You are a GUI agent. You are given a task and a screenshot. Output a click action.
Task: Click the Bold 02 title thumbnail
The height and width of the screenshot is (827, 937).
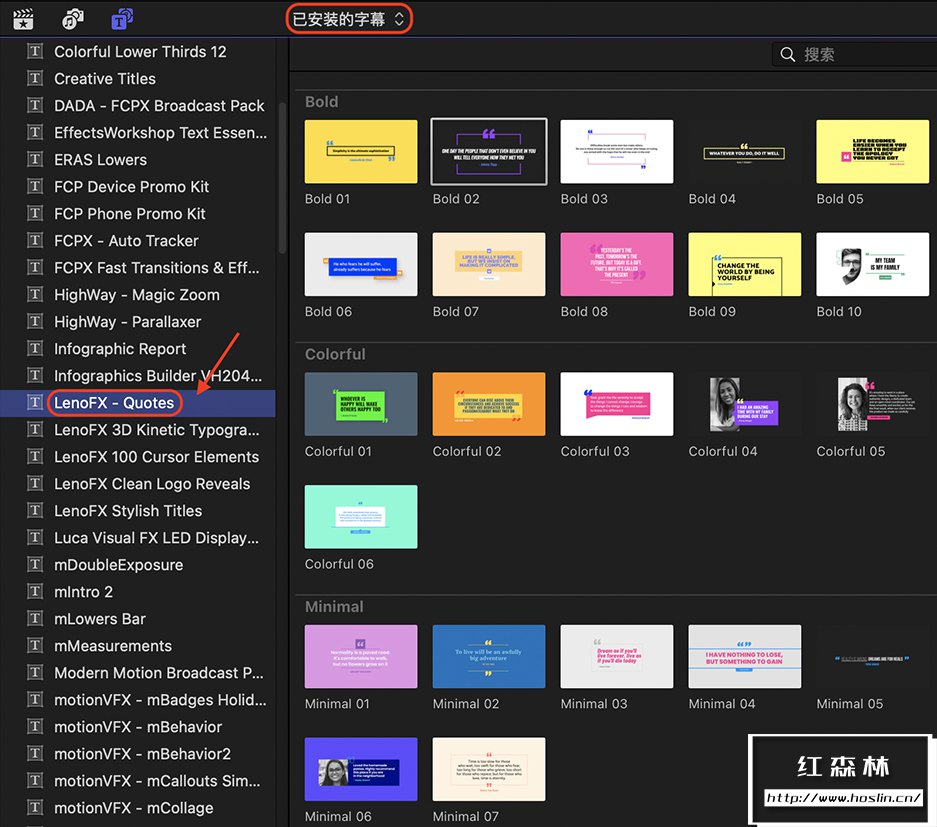pos(489,152)
